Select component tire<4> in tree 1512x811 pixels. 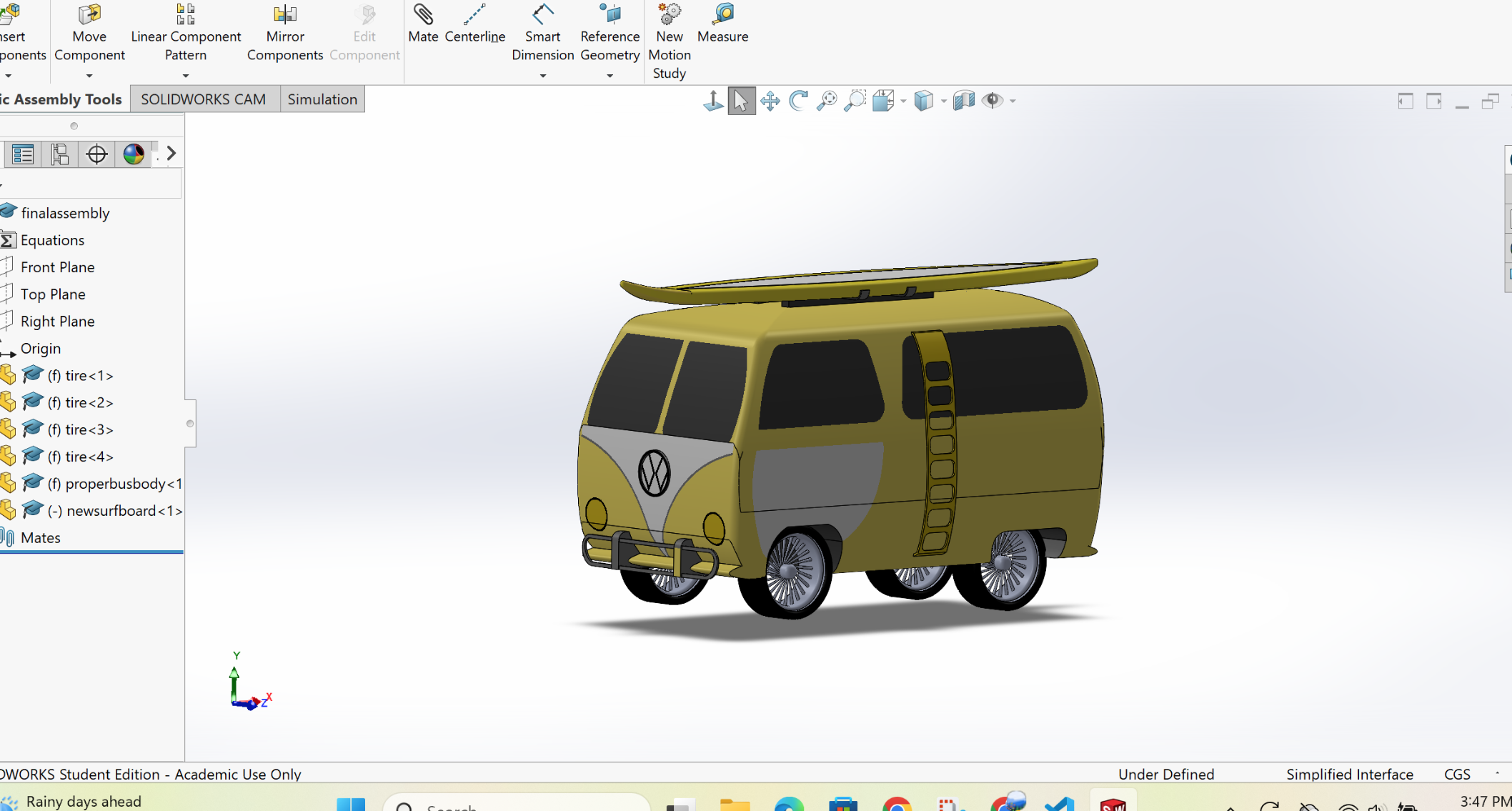click(80, 457)
